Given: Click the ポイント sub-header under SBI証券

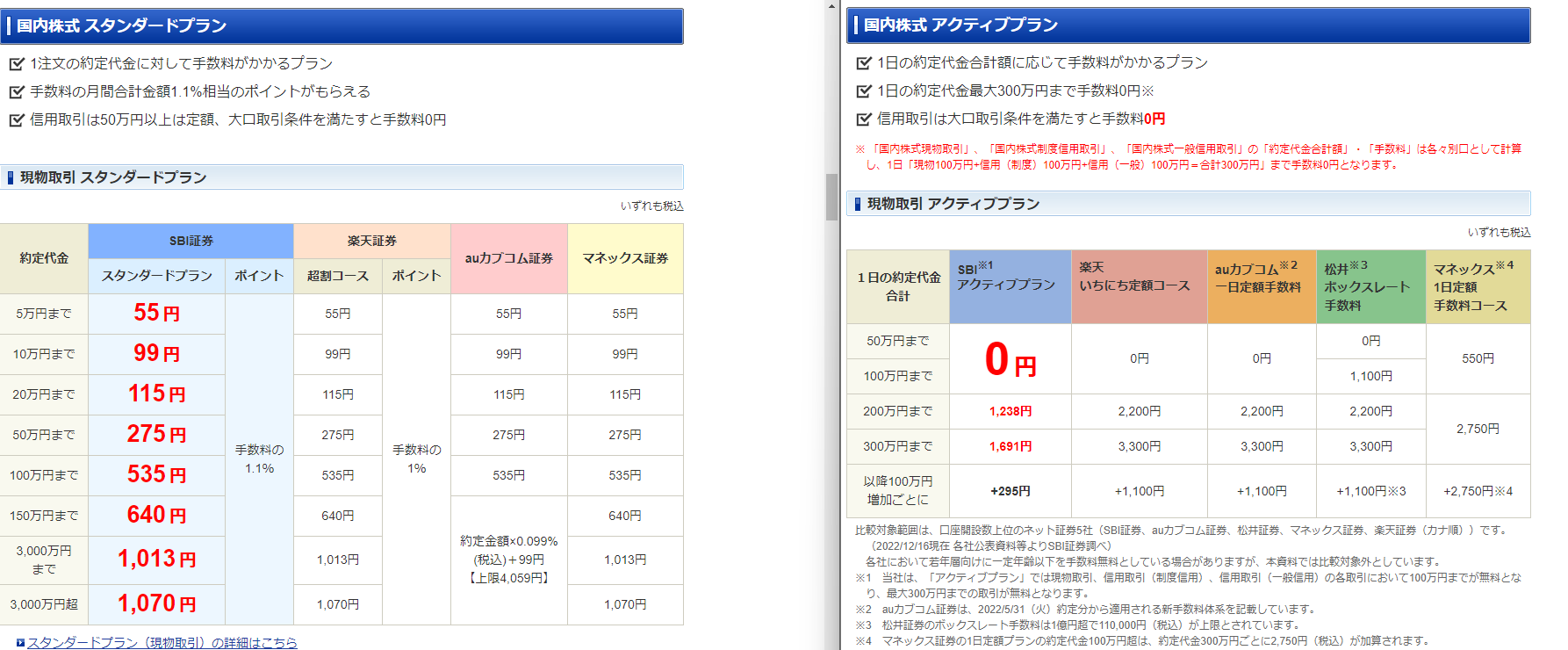Looking at the screenshot, I should 259,276.
